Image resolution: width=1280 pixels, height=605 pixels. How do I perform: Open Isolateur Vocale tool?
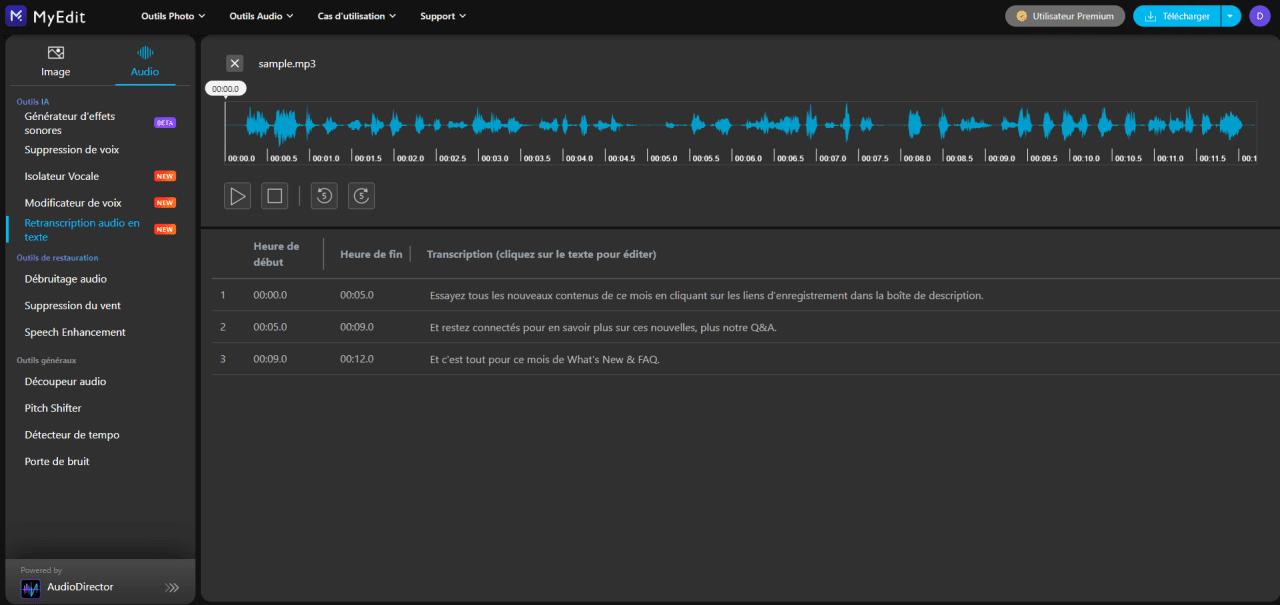(x=62, y=176)
